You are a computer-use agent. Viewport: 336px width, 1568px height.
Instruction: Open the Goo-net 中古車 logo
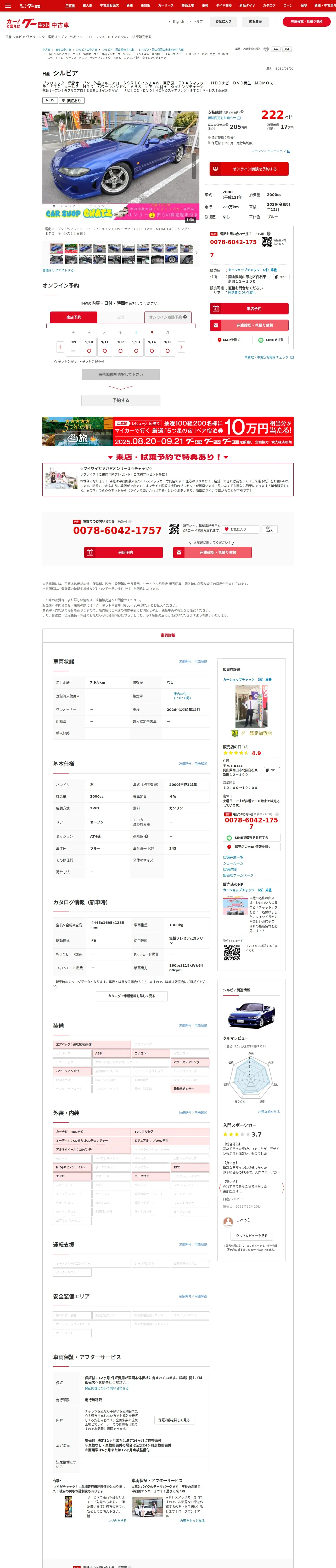tap(38, 24)
